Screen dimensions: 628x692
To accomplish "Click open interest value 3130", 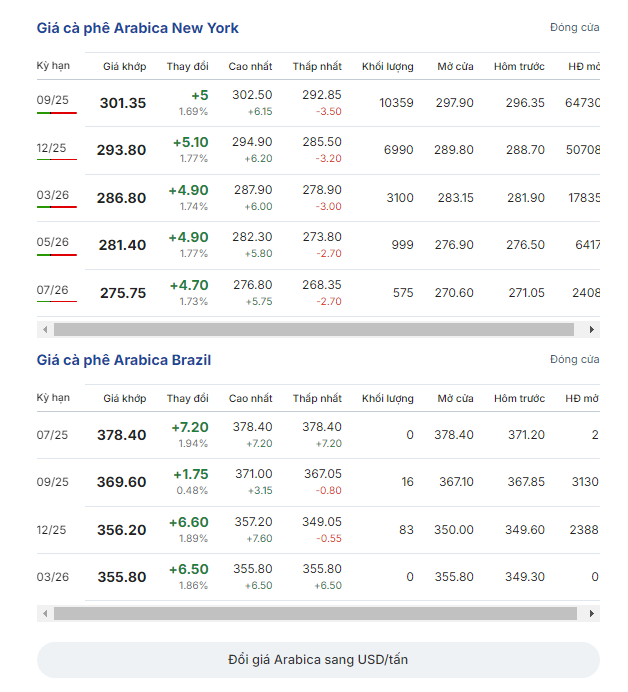I will coord(585,481).
